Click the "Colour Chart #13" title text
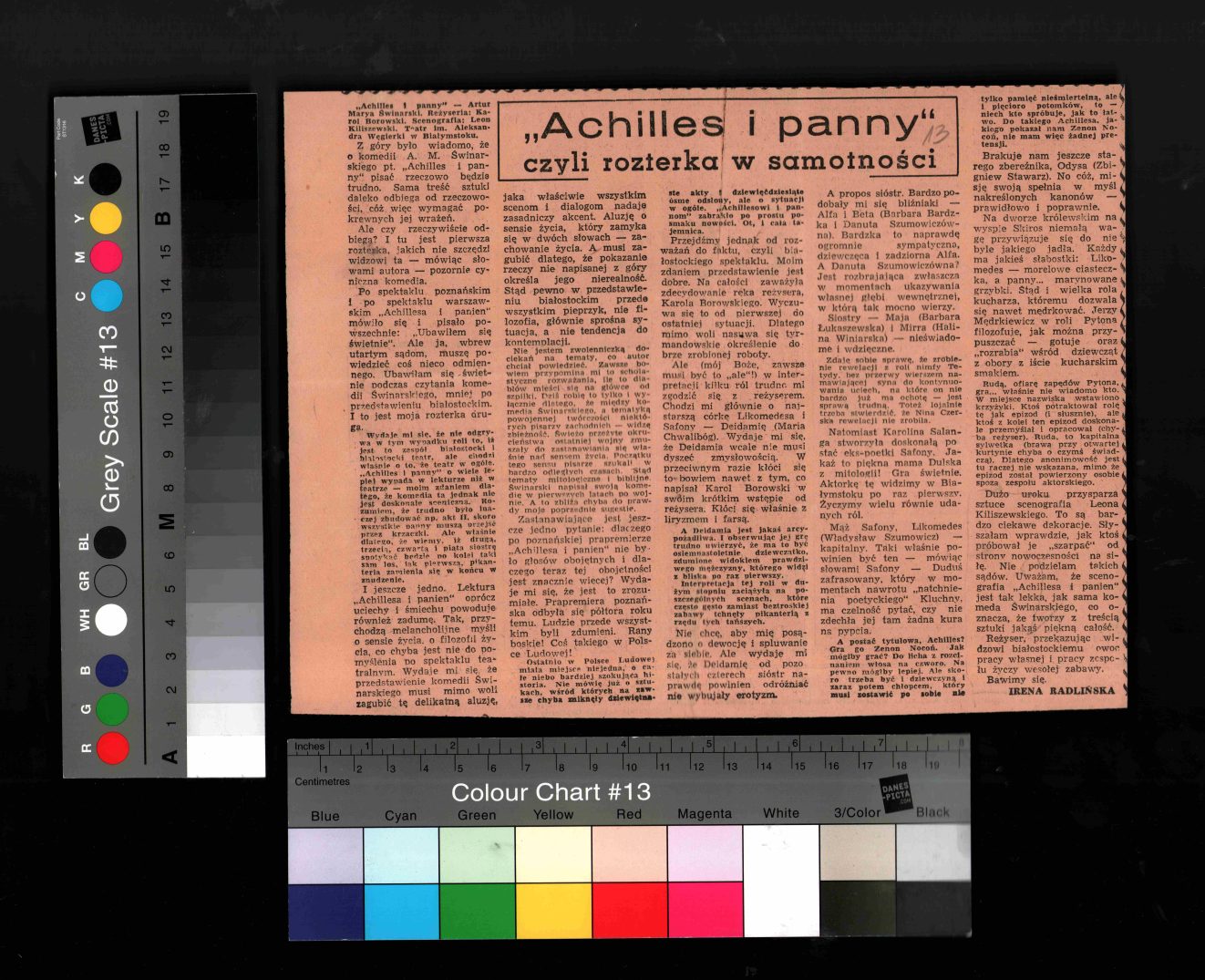Image resolution: width=1205 pixels, height=980 pixels. click(551, 792)
